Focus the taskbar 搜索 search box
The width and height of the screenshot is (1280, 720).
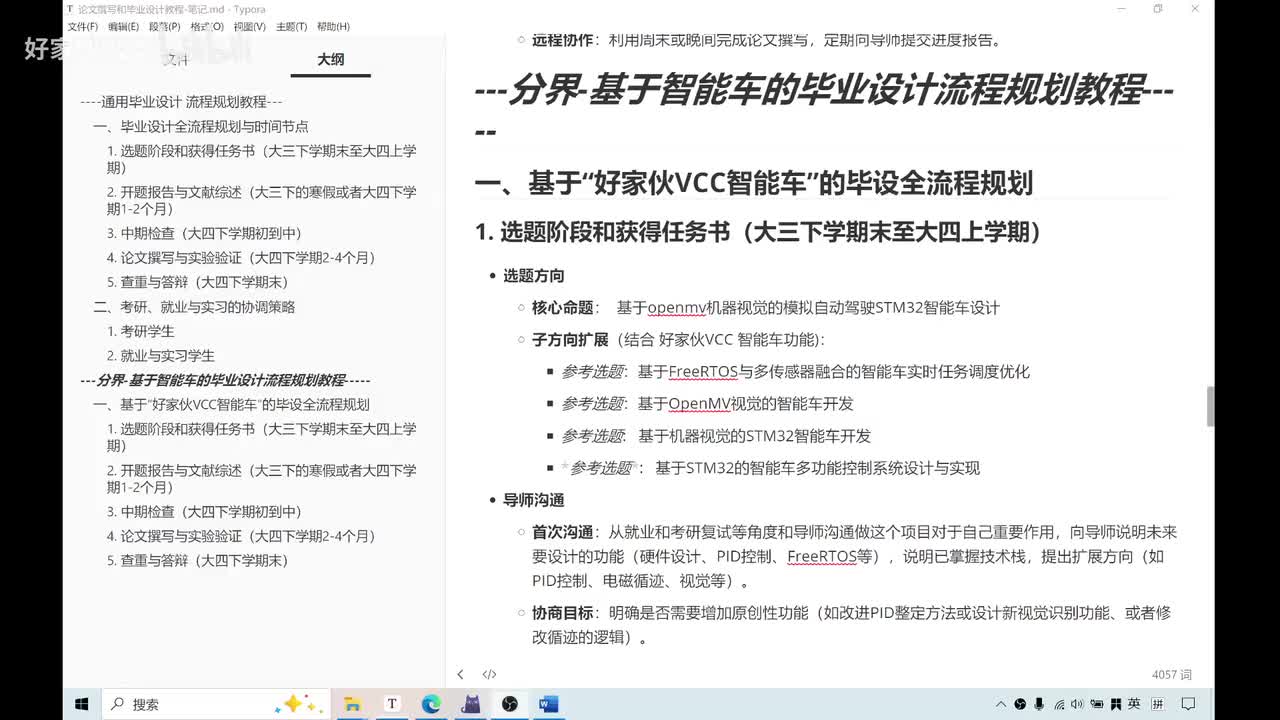(215, 704)
